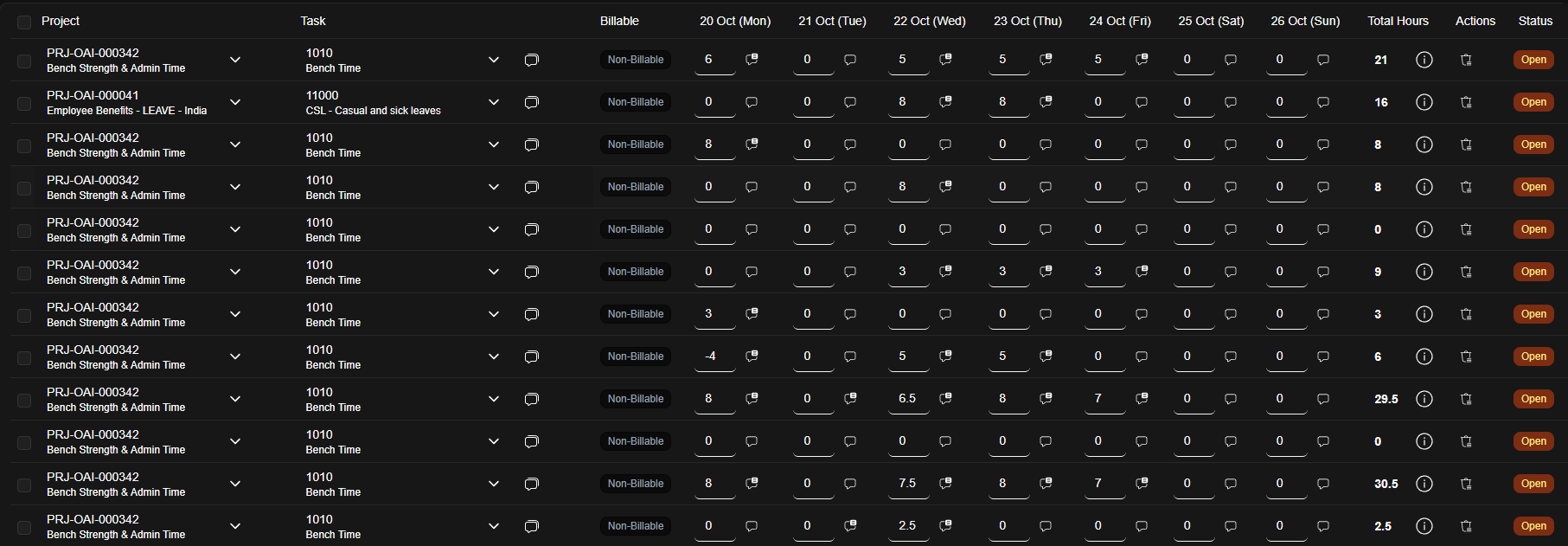Screen dimensions: 1568x546
Task: Open task comment for CSL - Casual and sick leaves
Action: [532, 102]
